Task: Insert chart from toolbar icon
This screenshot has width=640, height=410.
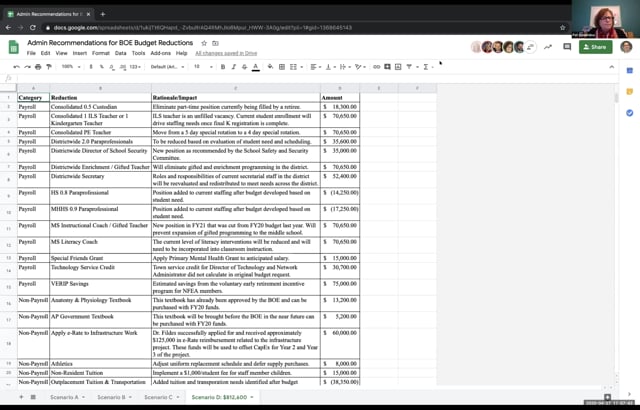Action: (x=398, y=67)
